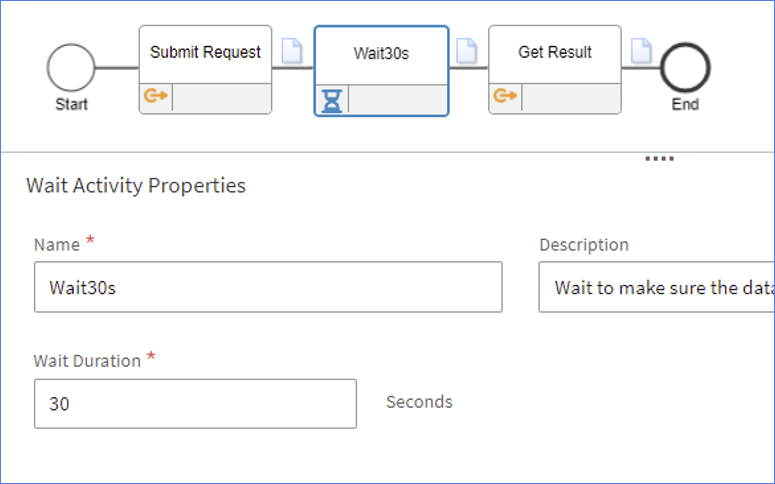Open the document icon after Submit Request

[291, 51]
